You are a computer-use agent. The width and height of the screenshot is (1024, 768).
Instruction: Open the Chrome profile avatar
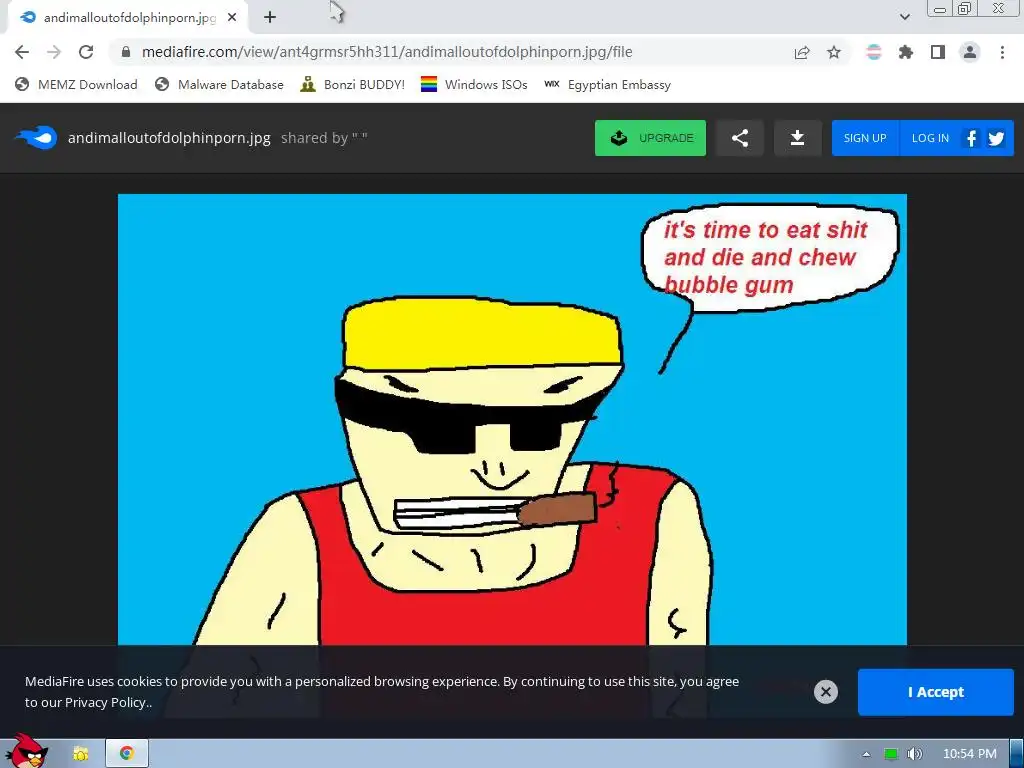[970, 52]
